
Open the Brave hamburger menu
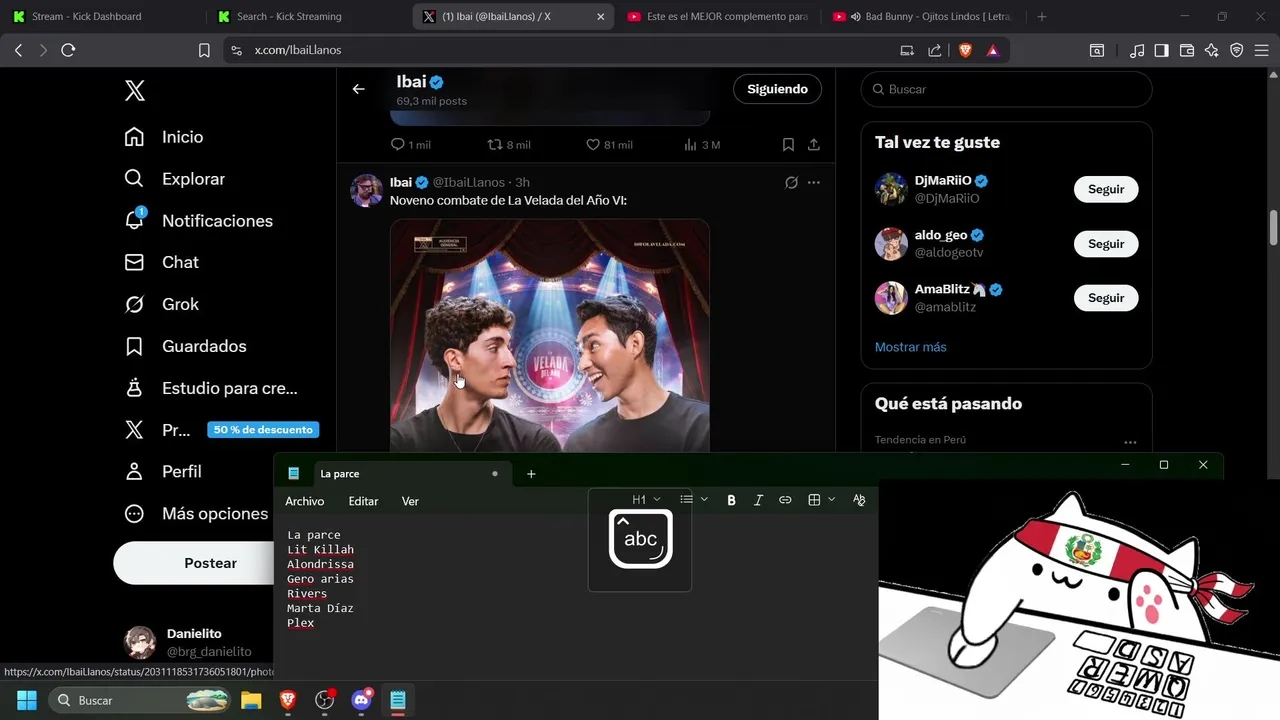1261,50
